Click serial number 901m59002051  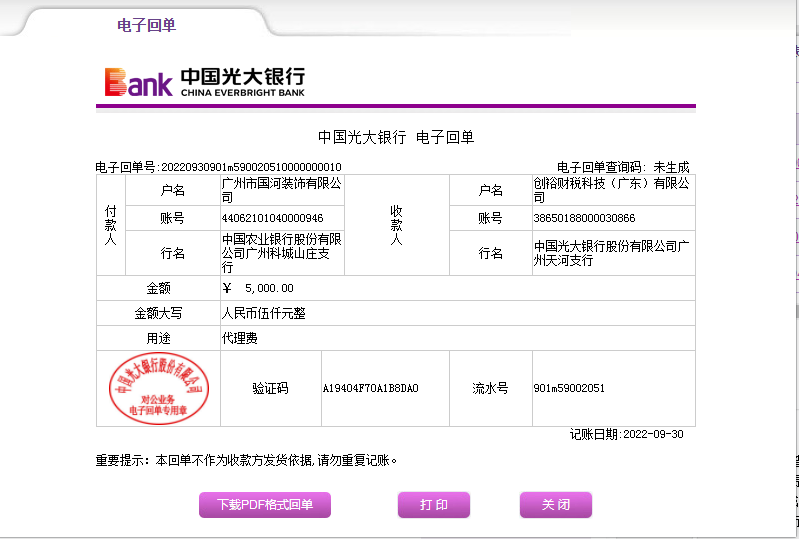coord(569,388)
